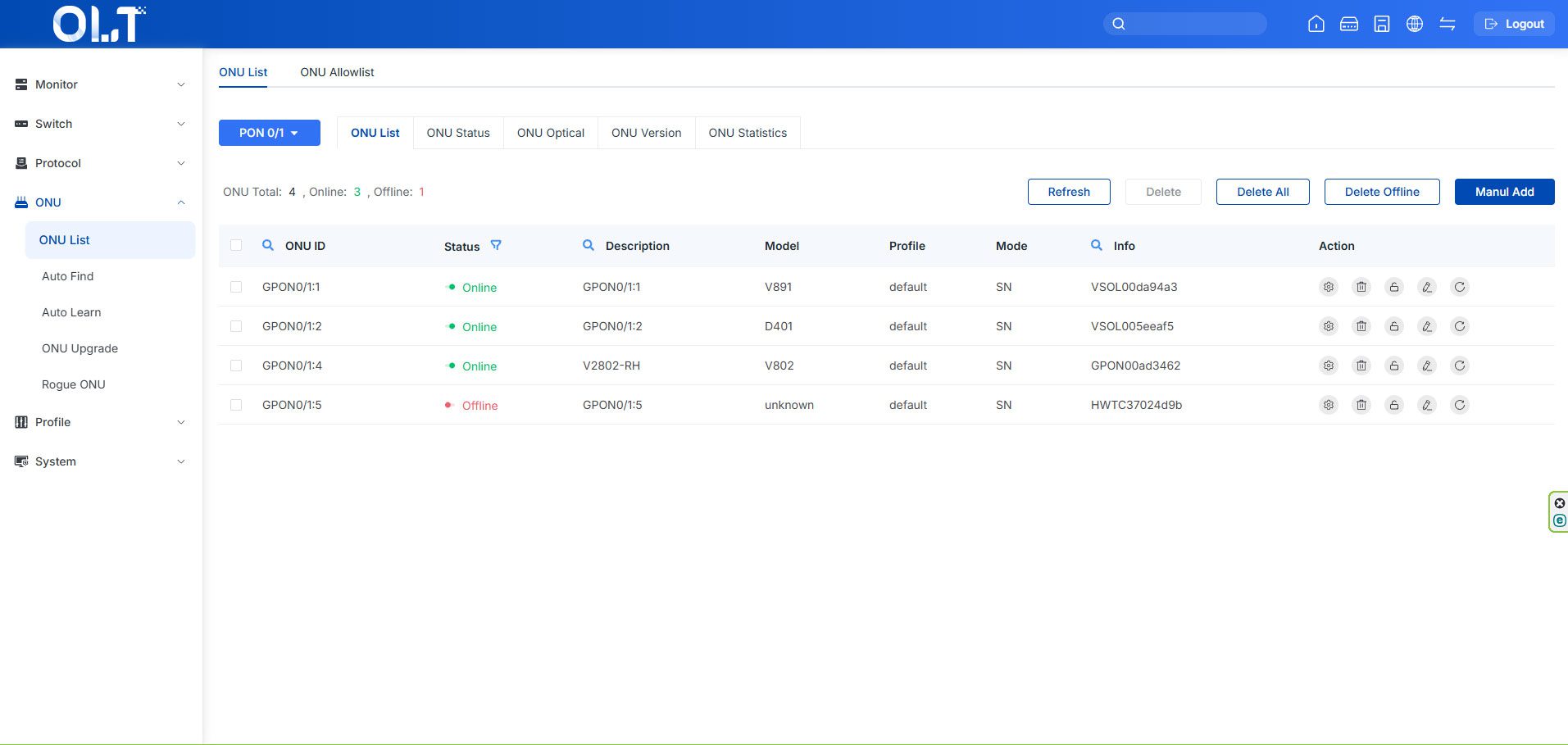Delete GPON0/1:2 with its trash icon
This screenshot has height=745, width=1568.
(1361, 326)
